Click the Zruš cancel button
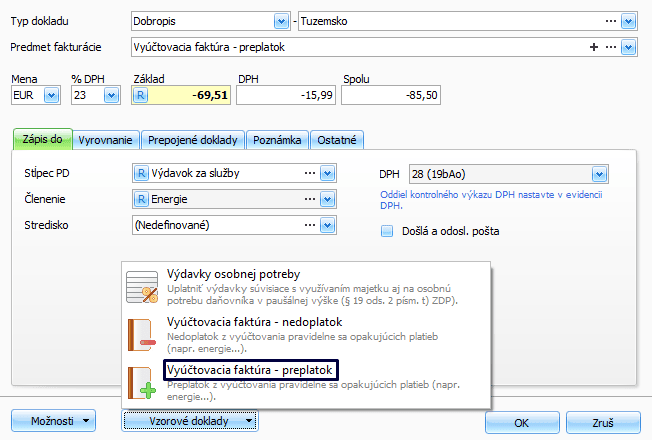 click(x=601, y=421)
